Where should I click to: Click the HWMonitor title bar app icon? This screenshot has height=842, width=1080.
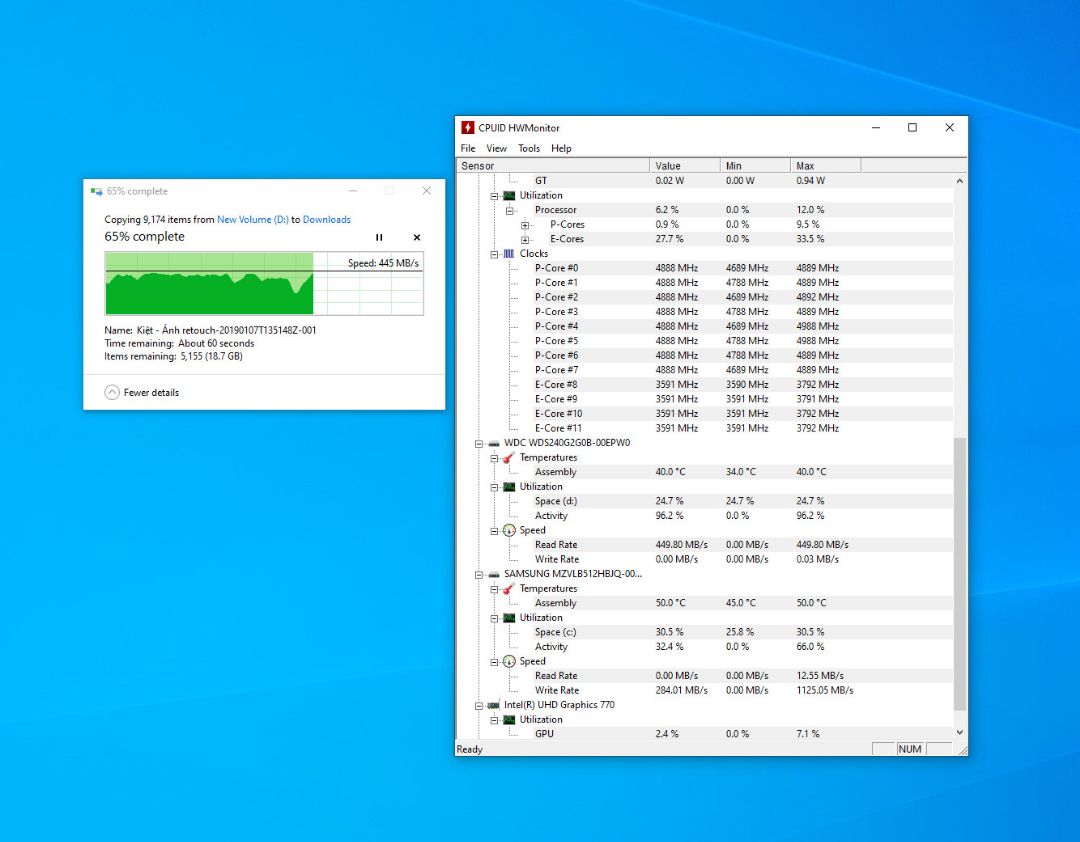click(x=468, y=128)
